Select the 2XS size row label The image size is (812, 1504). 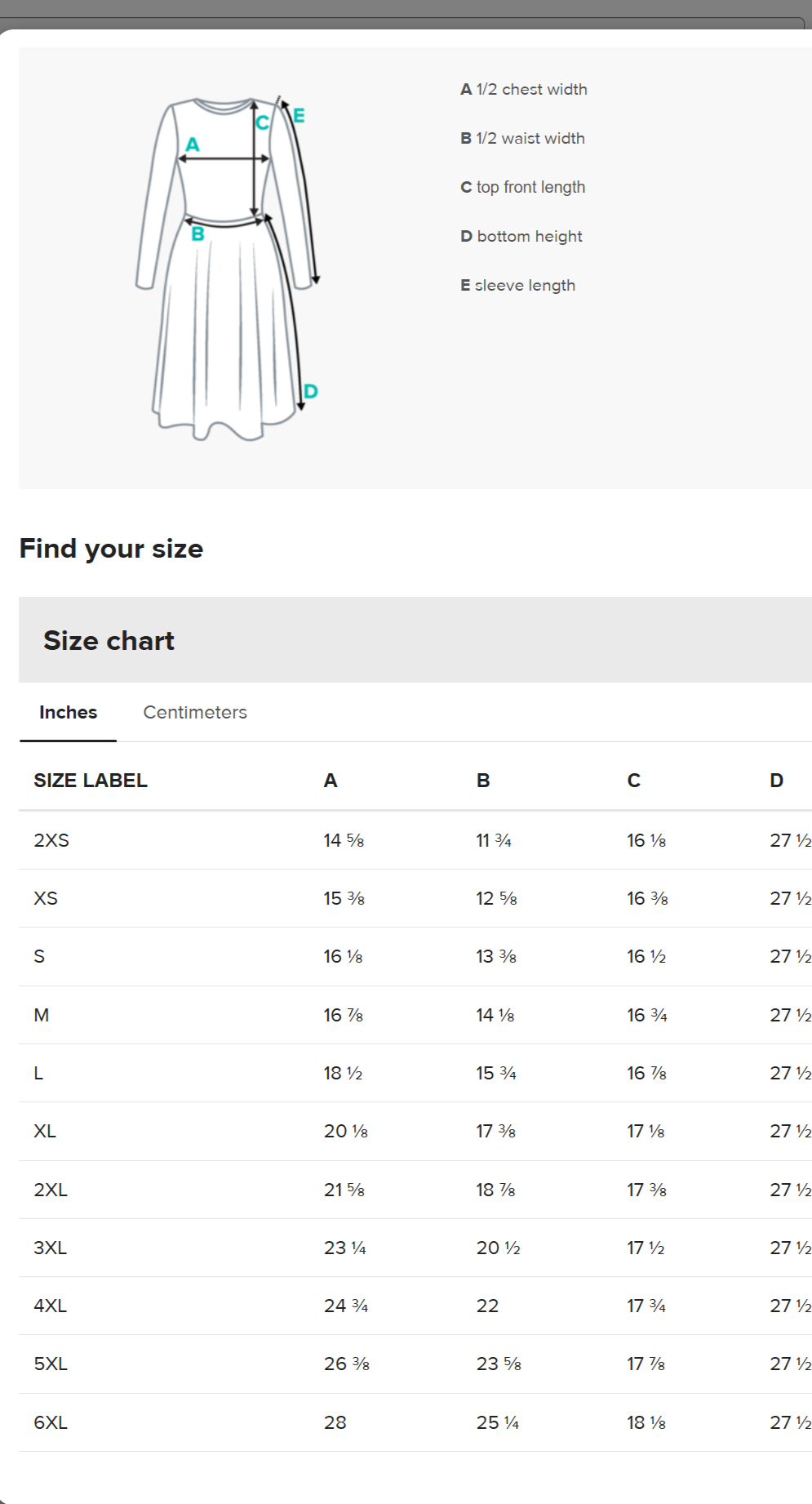(x=51, y=840)
